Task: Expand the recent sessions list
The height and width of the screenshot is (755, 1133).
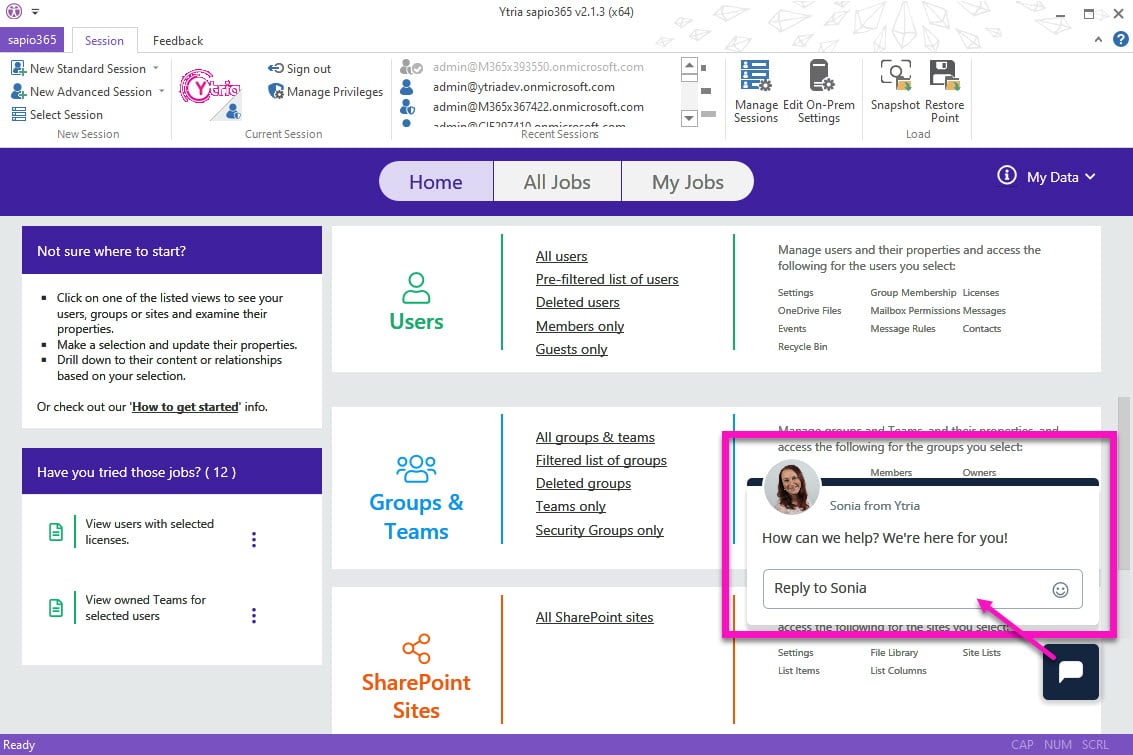Action: pyautogui.click(x=688, y=118)
